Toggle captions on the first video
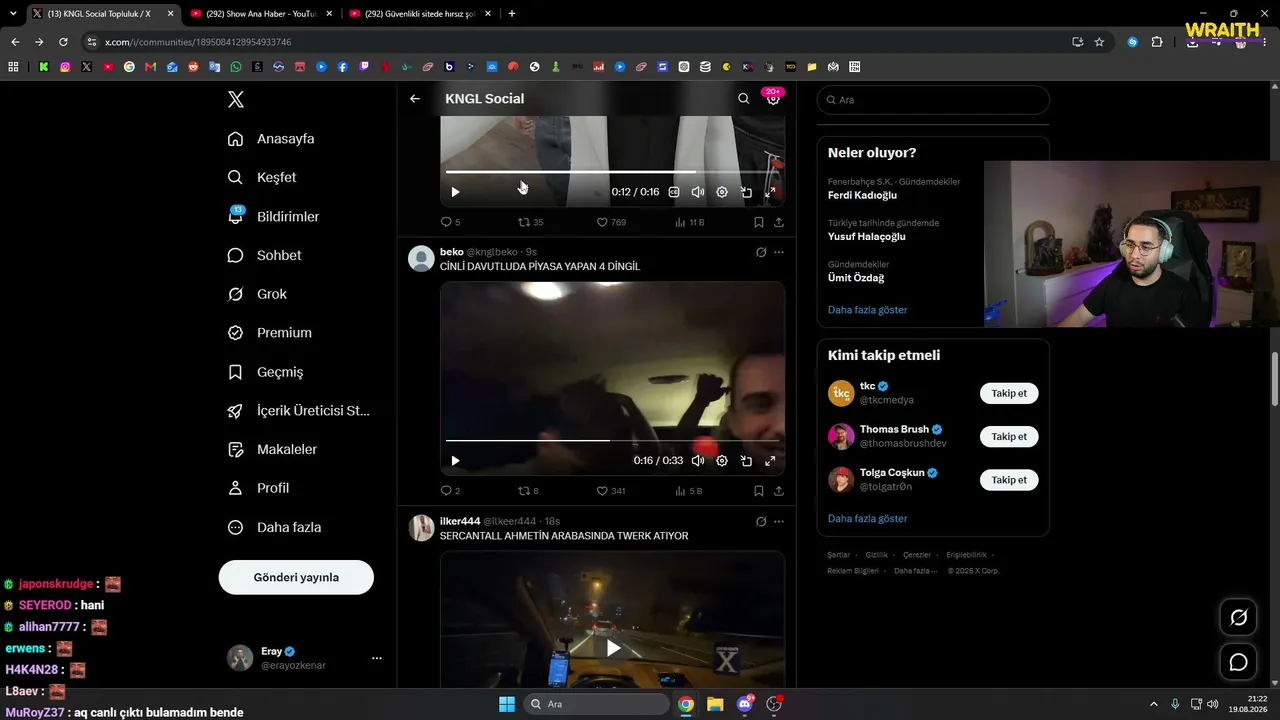The height and width of the screenshot is (720, 1280). [x=674, y=192]
